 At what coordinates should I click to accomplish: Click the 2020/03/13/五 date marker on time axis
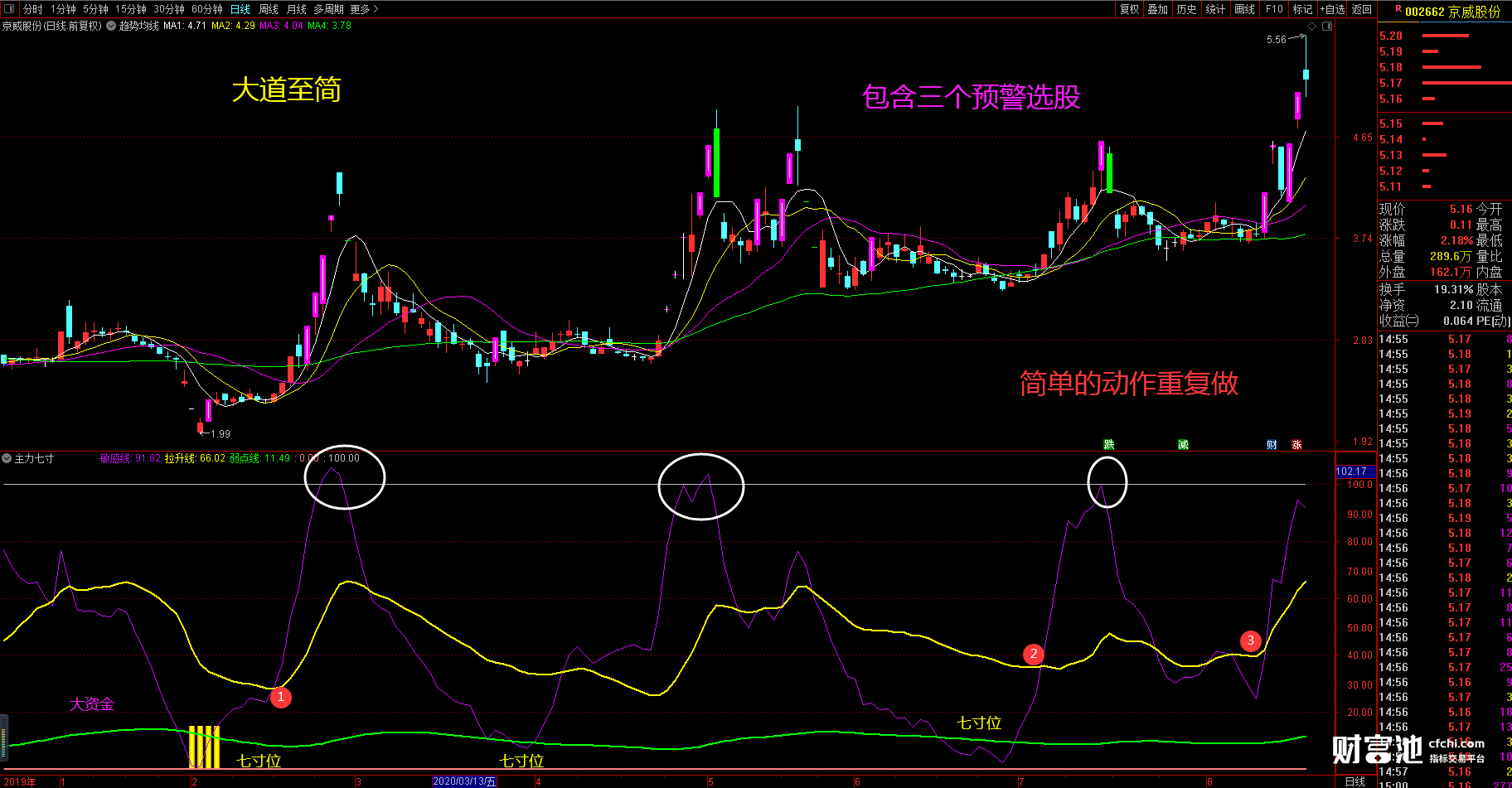pos(465,781)
